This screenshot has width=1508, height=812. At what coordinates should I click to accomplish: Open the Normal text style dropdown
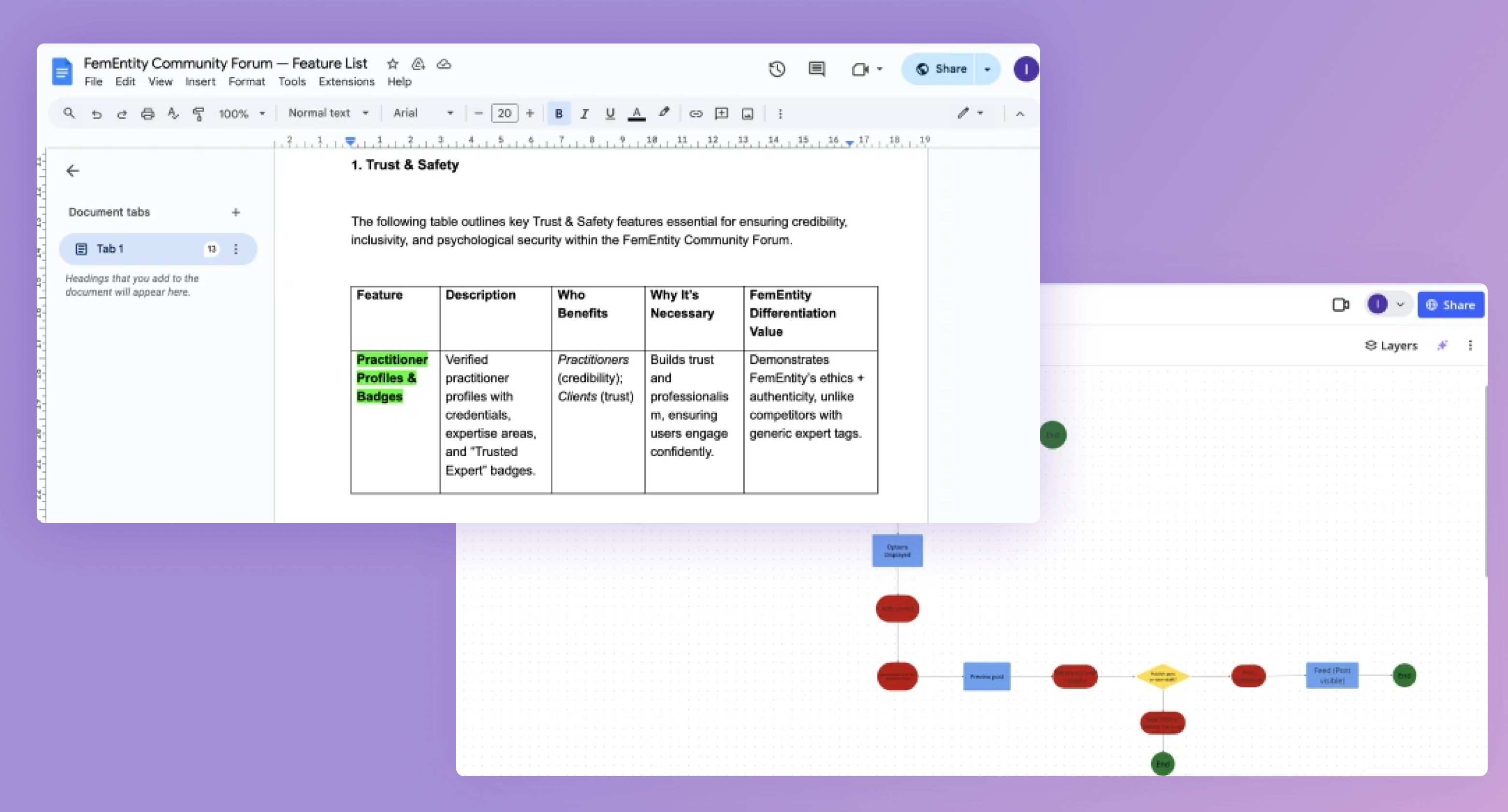328,113
